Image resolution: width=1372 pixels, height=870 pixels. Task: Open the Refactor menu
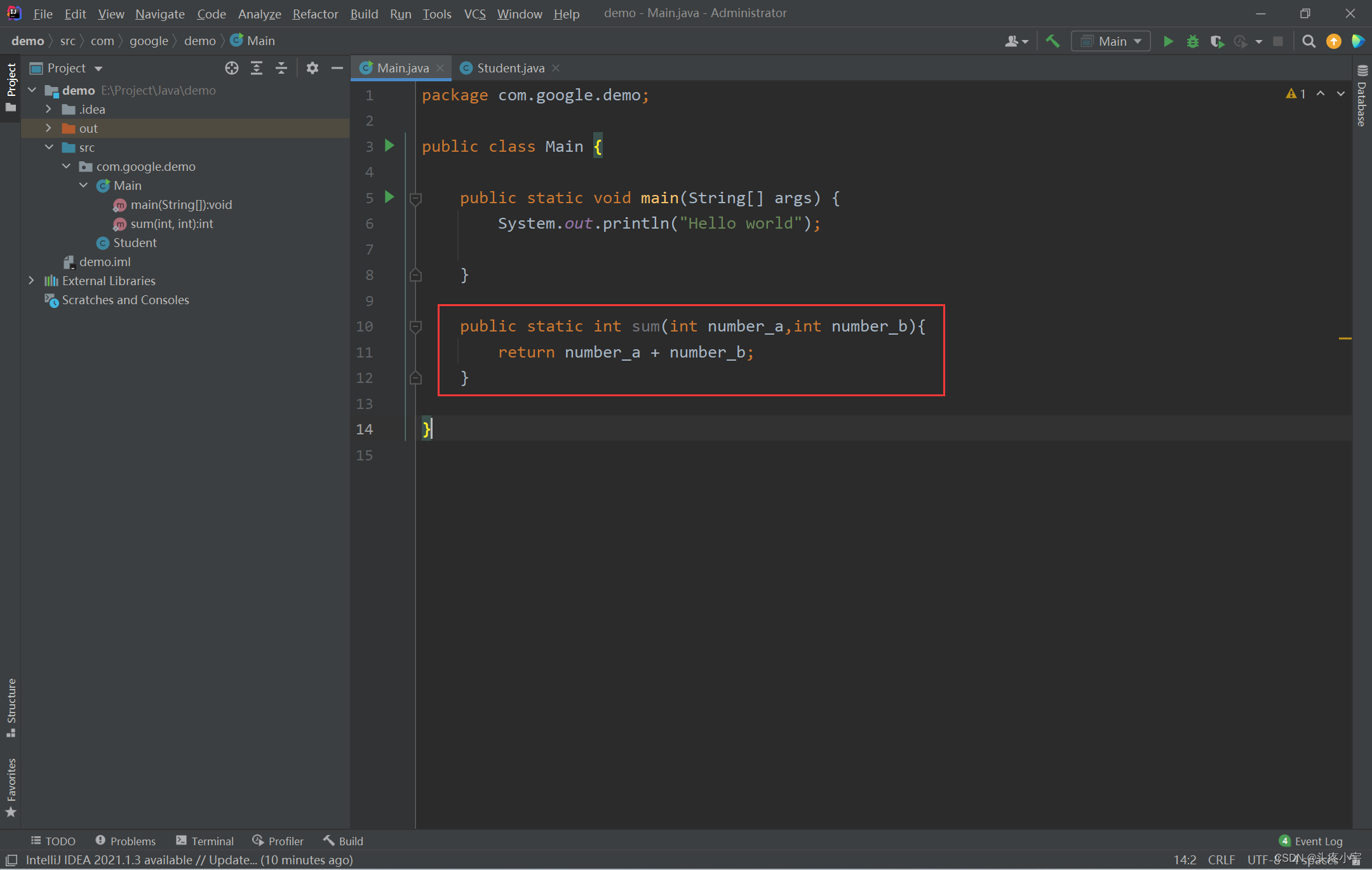[315, 13]
